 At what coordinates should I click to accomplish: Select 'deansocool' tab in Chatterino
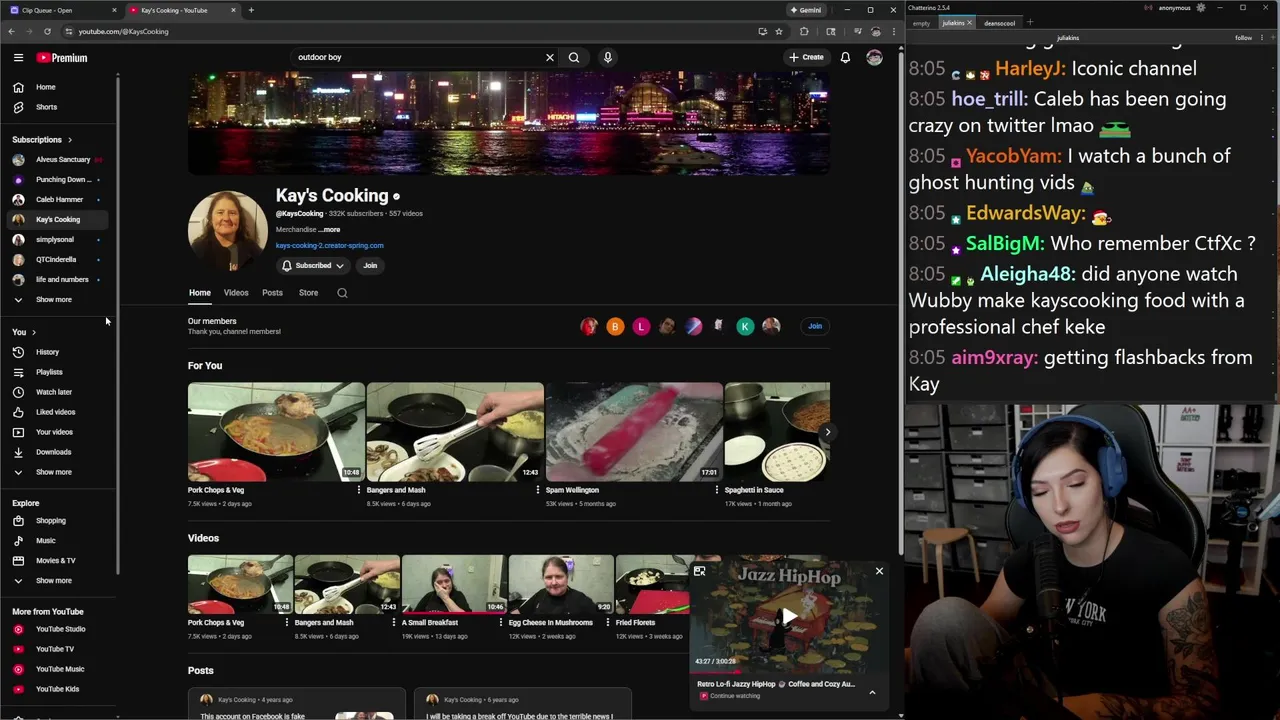pos(999,23)
